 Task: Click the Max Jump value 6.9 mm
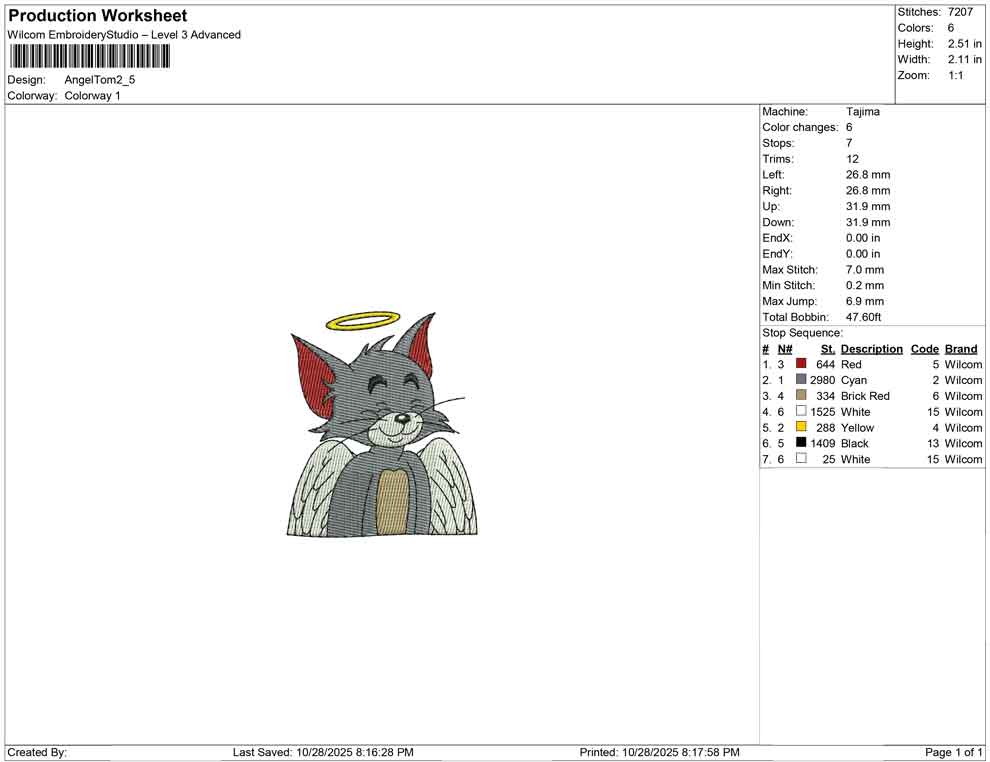[864, 301]
